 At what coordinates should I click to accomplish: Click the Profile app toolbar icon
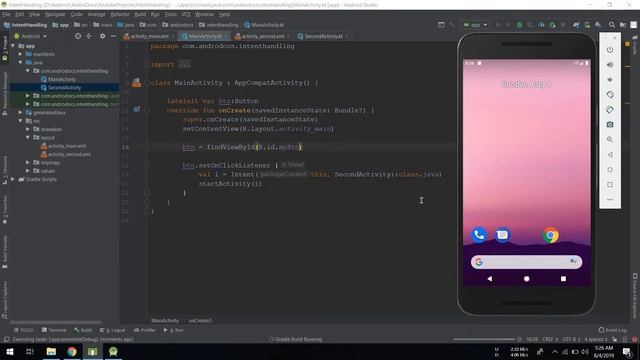pyautogui.click(x=541, y=25)
